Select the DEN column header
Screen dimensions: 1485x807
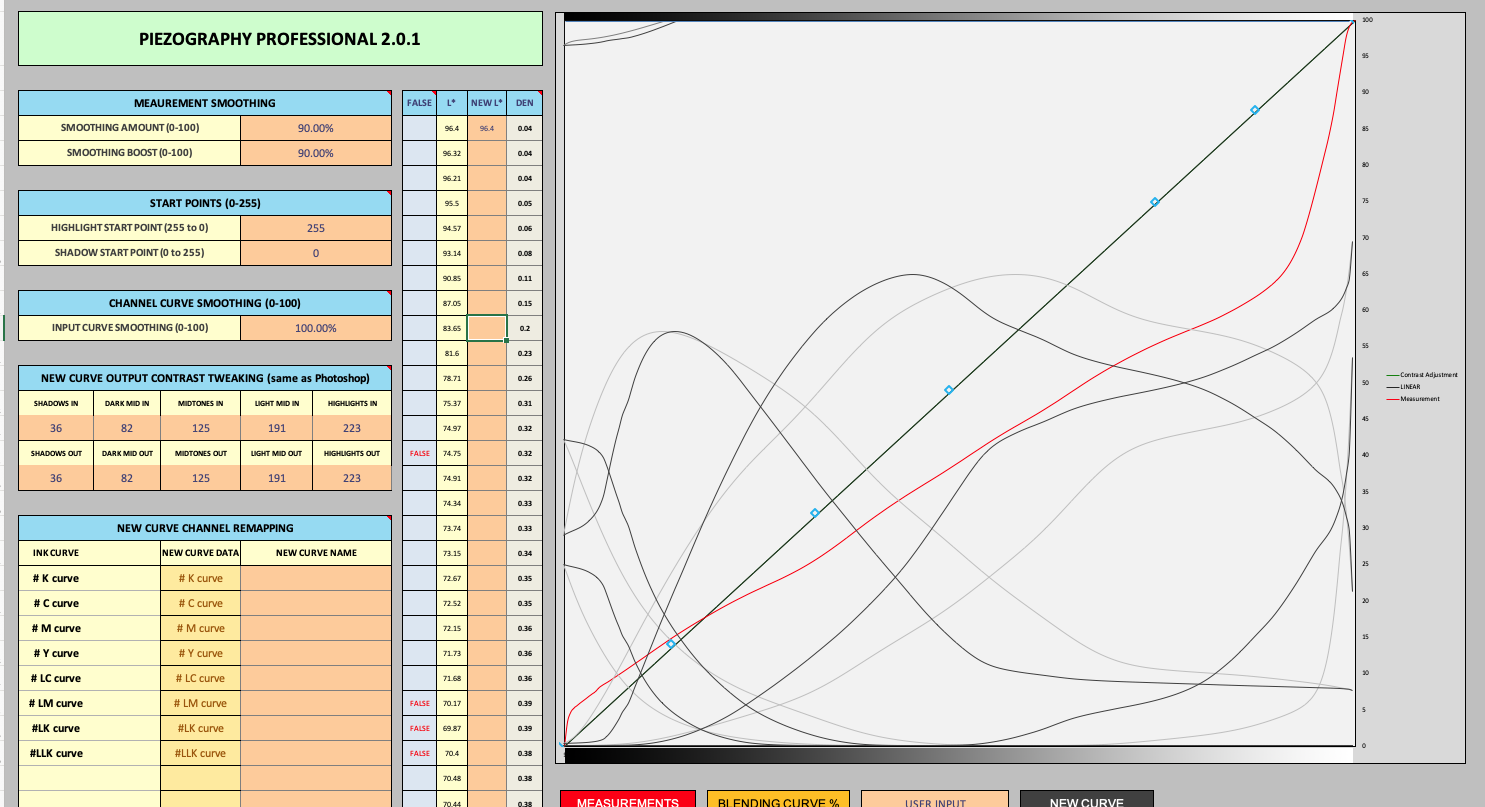[x=524, y=103]
